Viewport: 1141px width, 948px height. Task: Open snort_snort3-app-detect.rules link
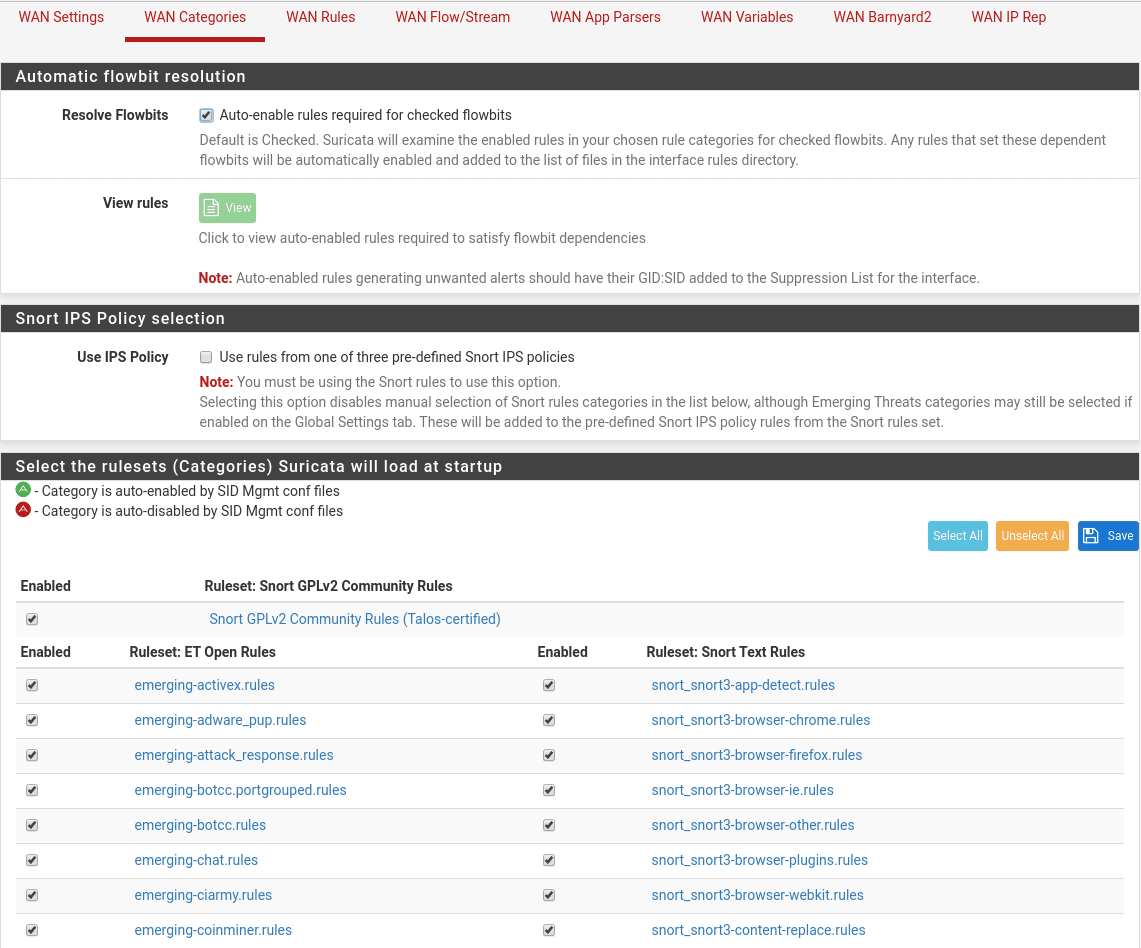coord(743,685)
